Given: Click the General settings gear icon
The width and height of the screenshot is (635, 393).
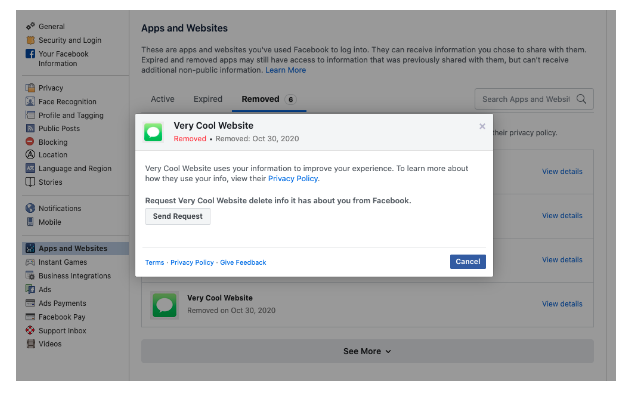Looking at the screenshot, I should pos(30,26).
